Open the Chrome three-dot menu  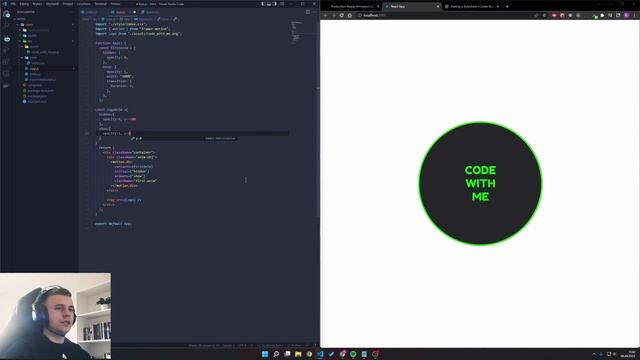[634, 16]
